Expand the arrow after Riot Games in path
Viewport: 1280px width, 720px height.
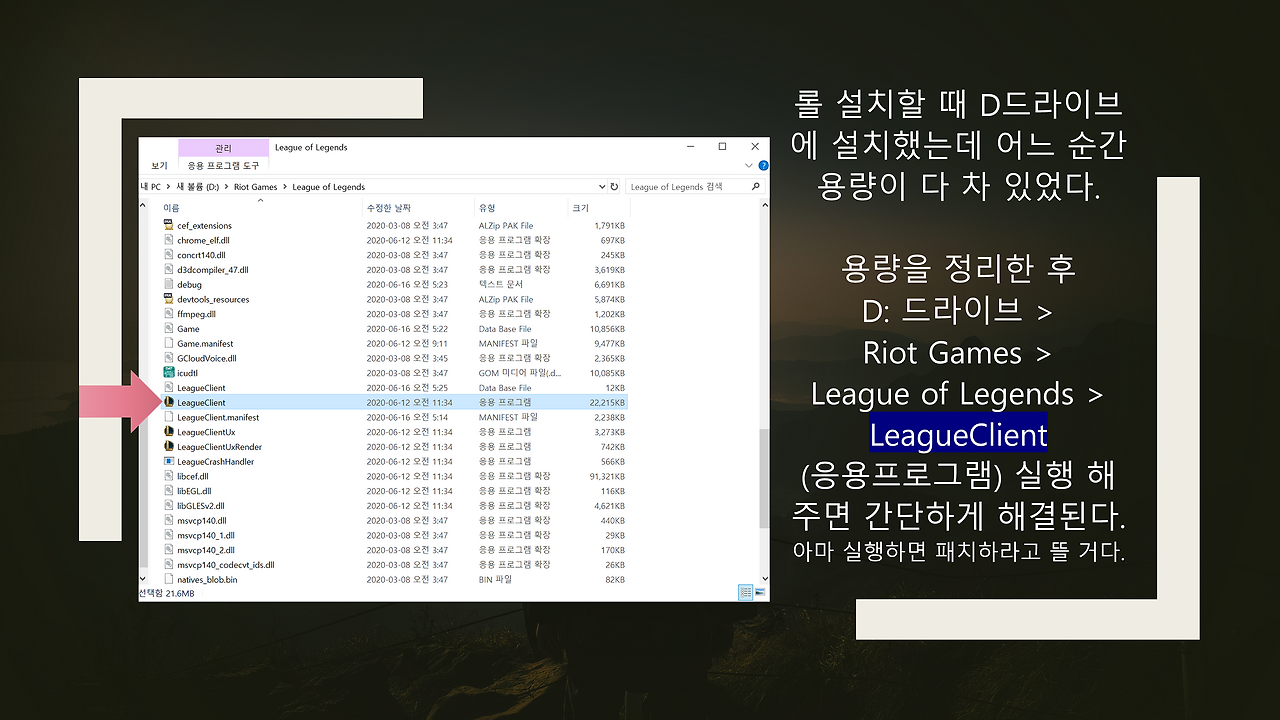pos(285,187)
